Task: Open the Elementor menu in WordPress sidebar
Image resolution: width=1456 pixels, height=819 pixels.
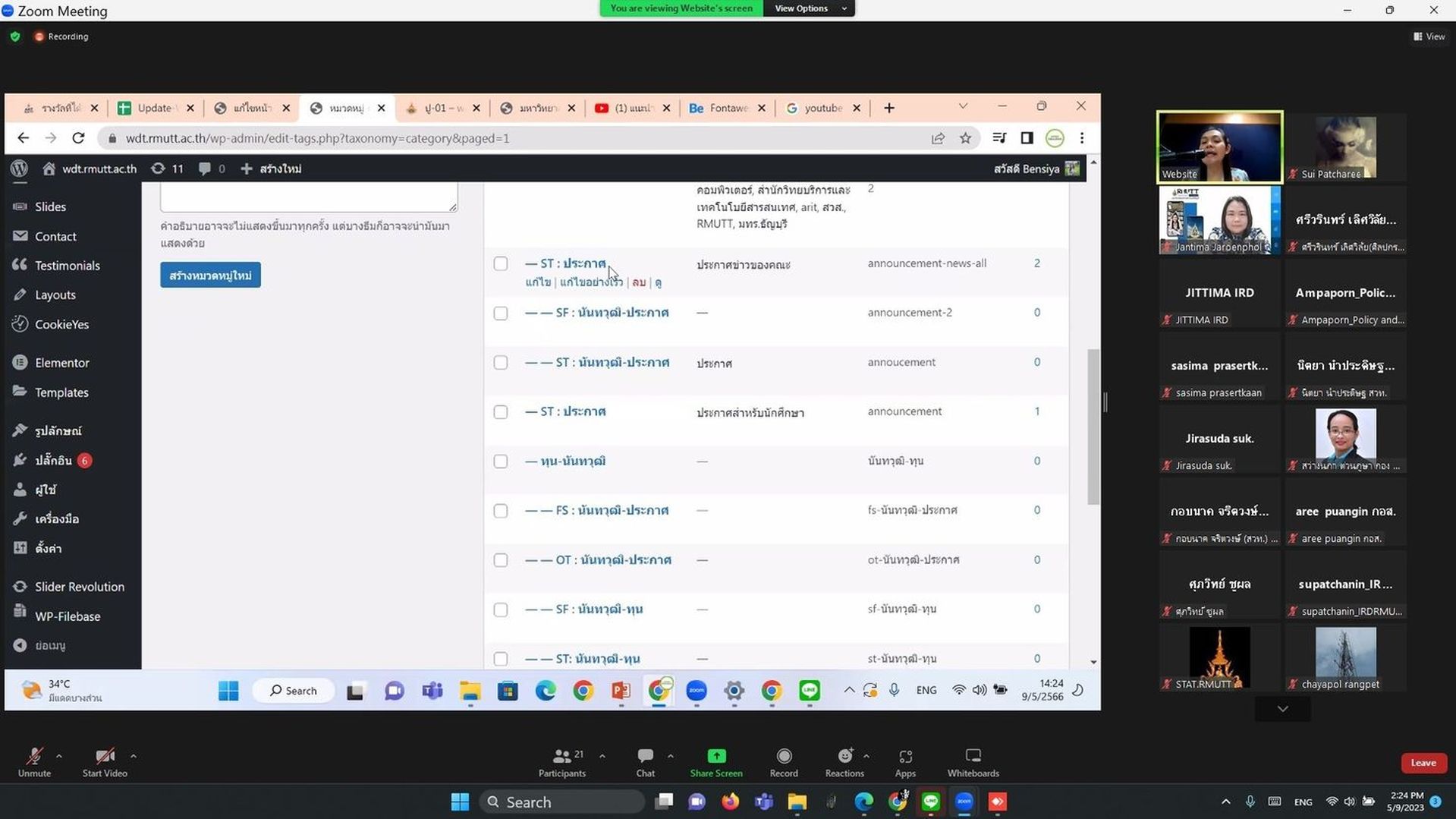Action: click(x=62, y=363)
